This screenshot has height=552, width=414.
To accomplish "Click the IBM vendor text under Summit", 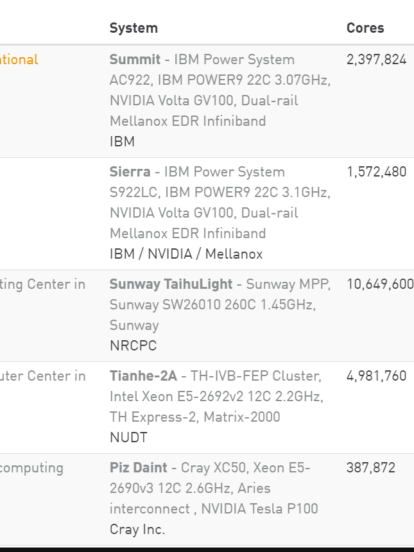I will (x=122, y=142).
